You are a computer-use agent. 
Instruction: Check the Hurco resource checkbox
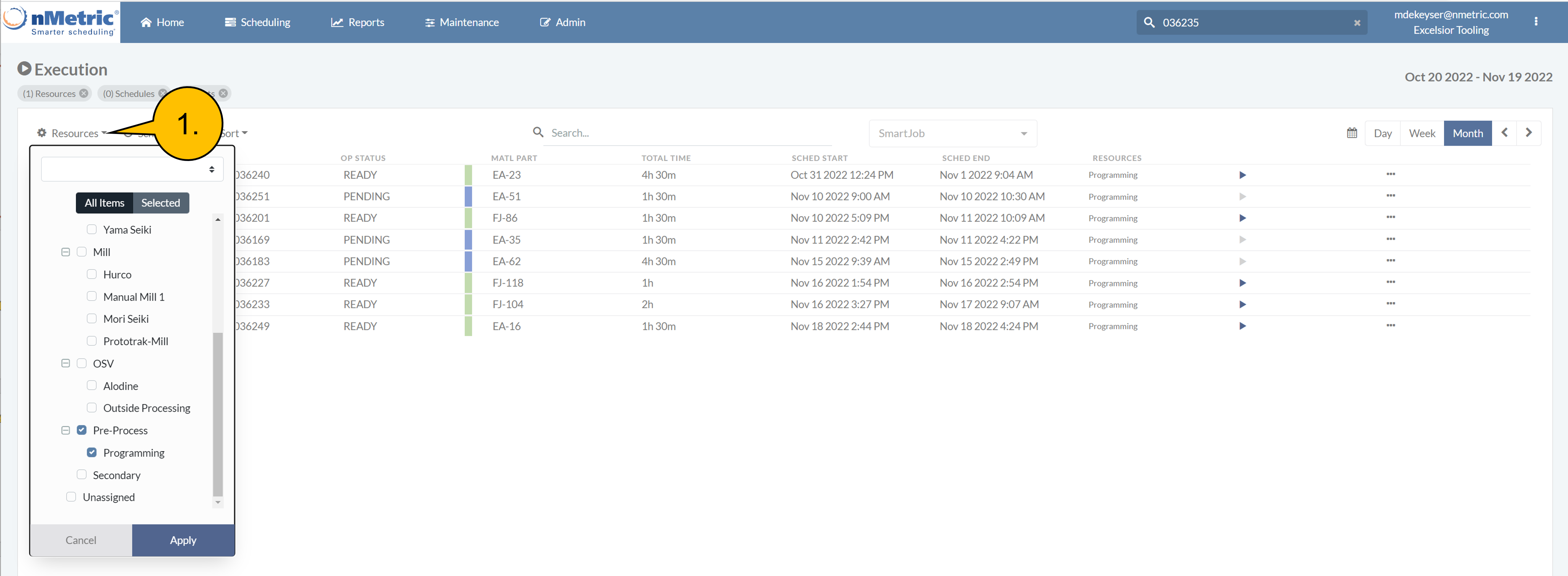92,274
